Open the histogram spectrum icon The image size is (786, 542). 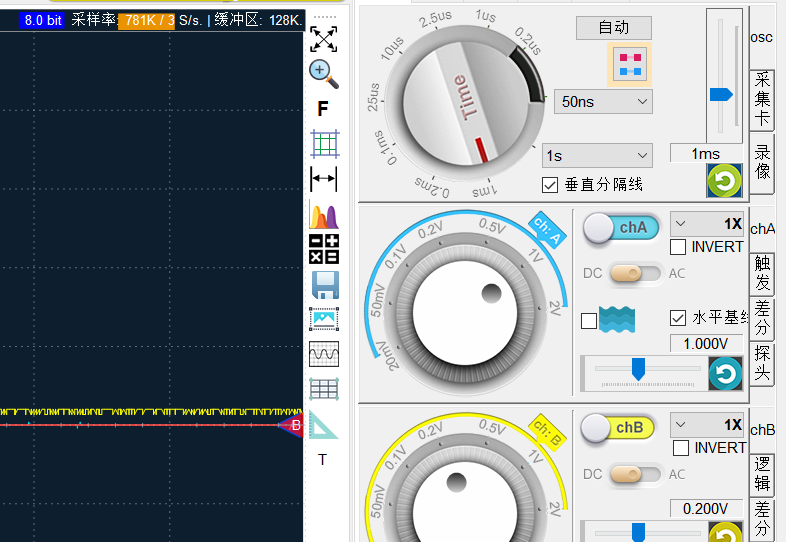tap(324, 215)
